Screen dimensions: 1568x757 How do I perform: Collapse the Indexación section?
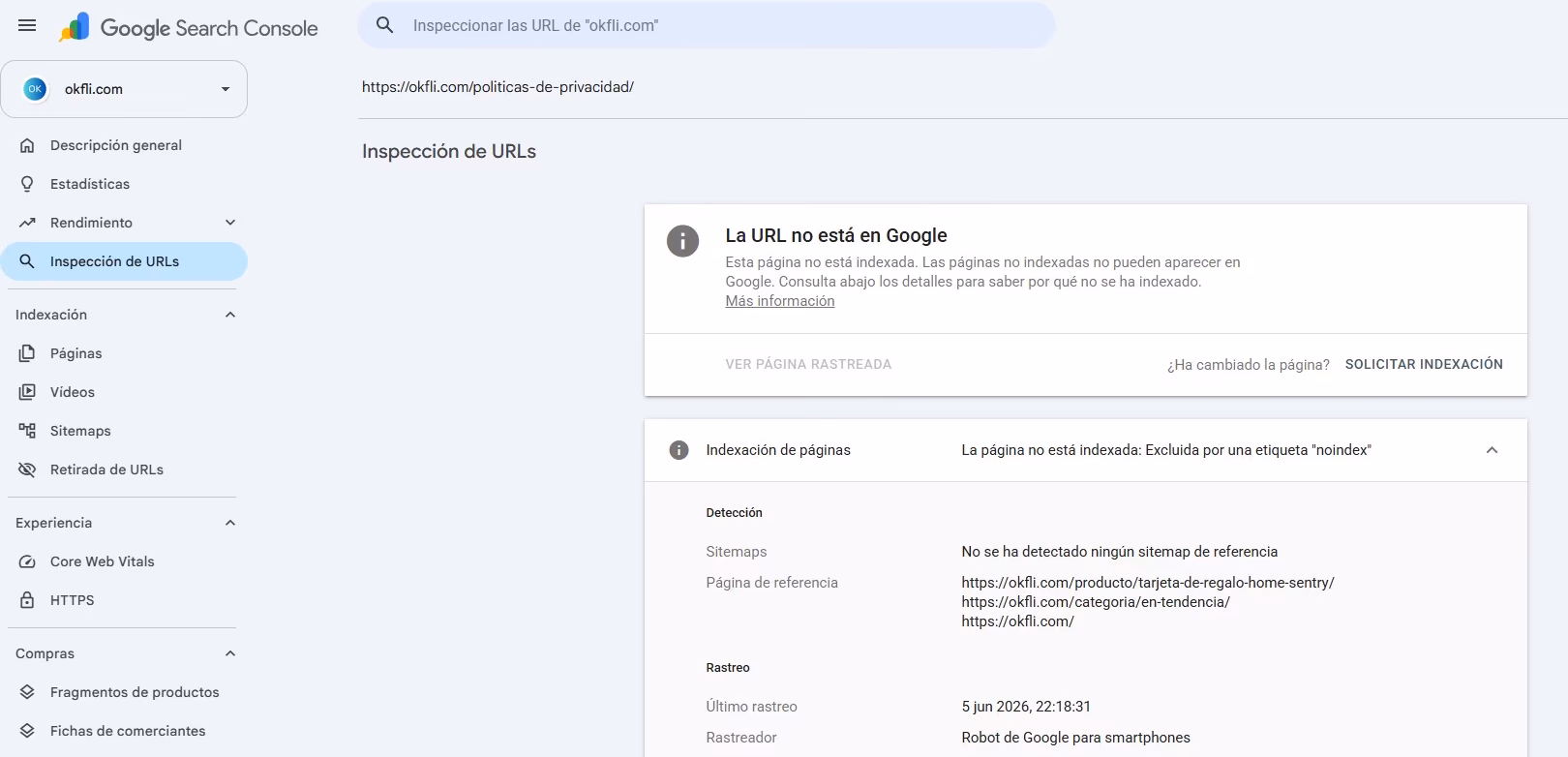click(x=230, y=315)
